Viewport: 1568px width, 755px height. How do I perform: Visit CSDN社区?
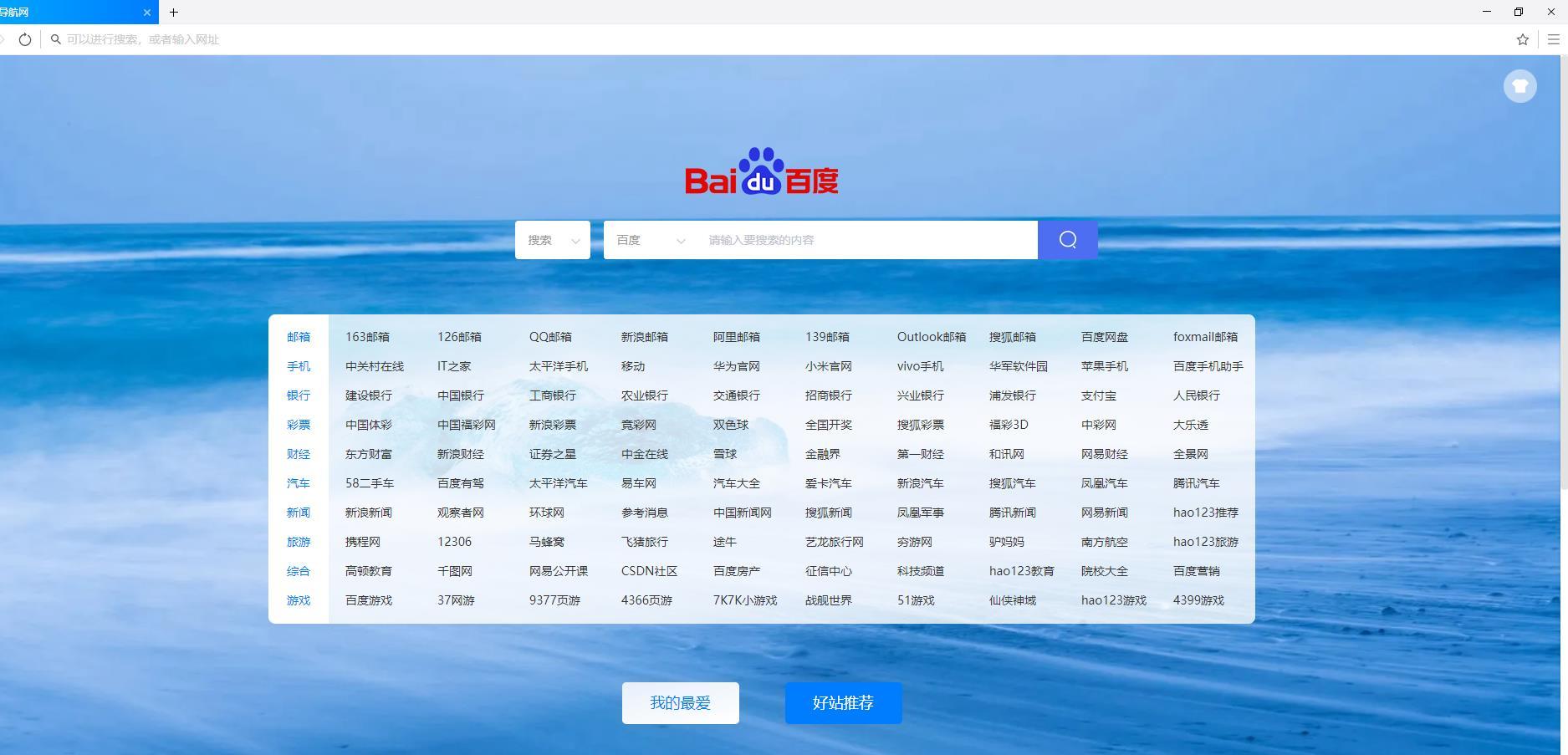[650, 571]
